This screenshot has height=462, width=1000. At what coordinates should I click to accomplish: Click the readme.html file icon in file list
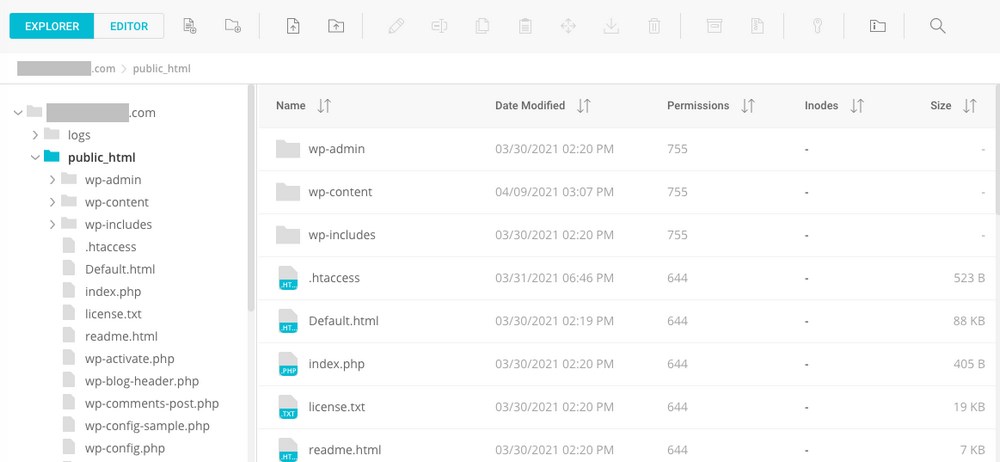click(x=288, y=449)
